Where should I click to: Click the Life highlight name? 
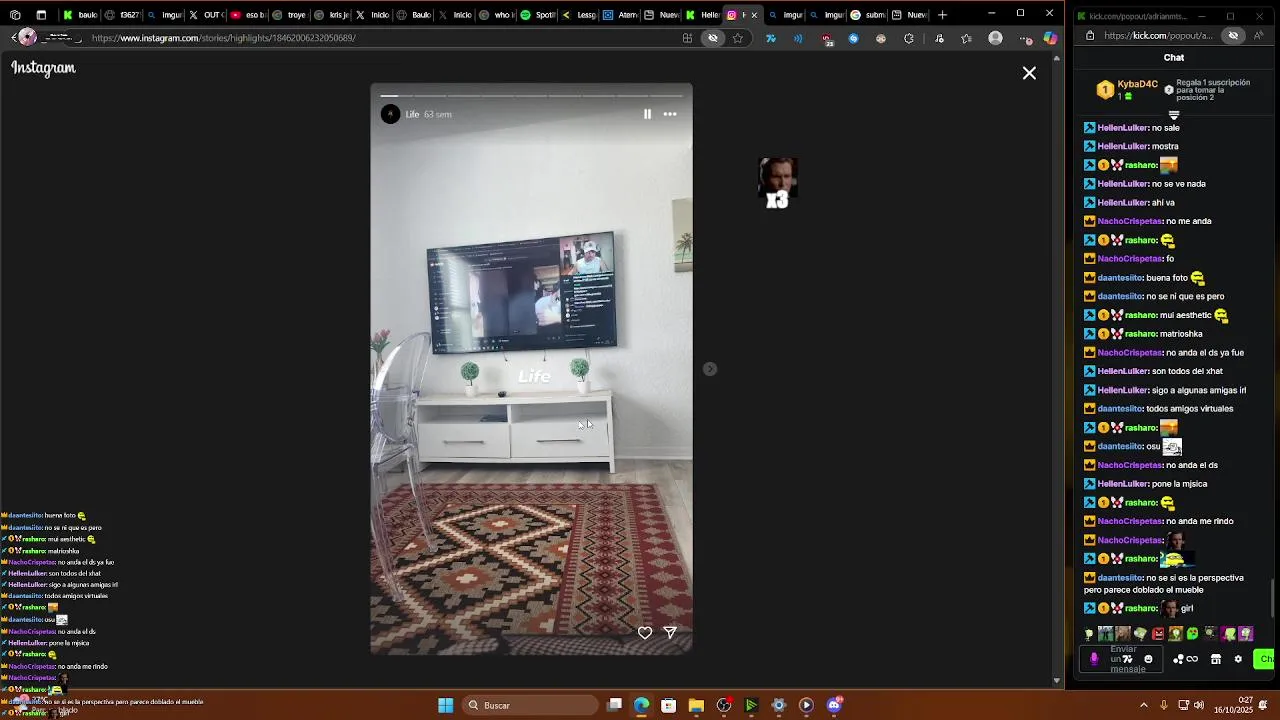(x=412, y=114)
